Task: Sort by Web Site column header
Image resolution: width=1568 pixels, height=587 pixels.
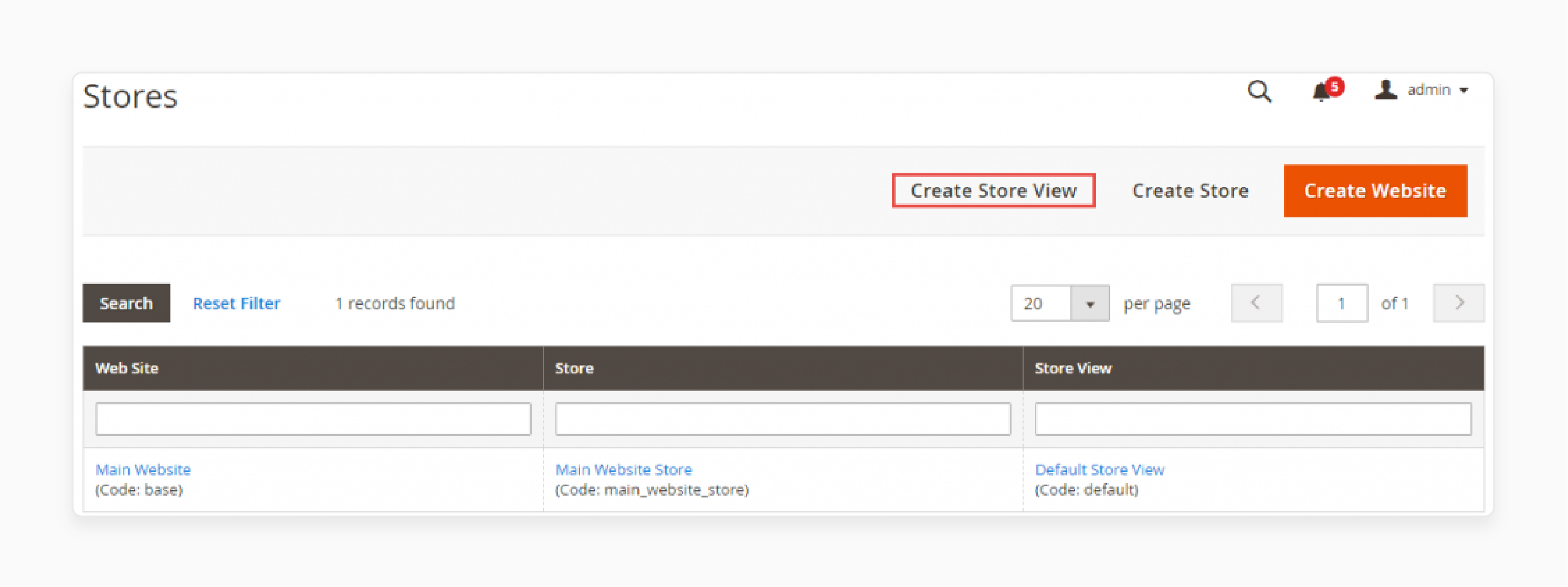Action: 312,369
